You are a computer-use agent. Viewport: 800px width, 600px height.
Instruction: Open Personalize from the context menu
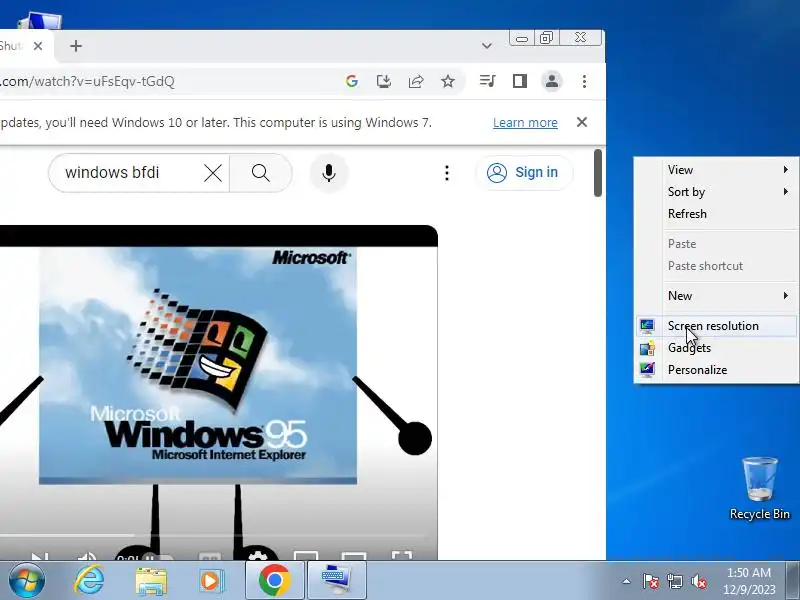pos(716,370)
